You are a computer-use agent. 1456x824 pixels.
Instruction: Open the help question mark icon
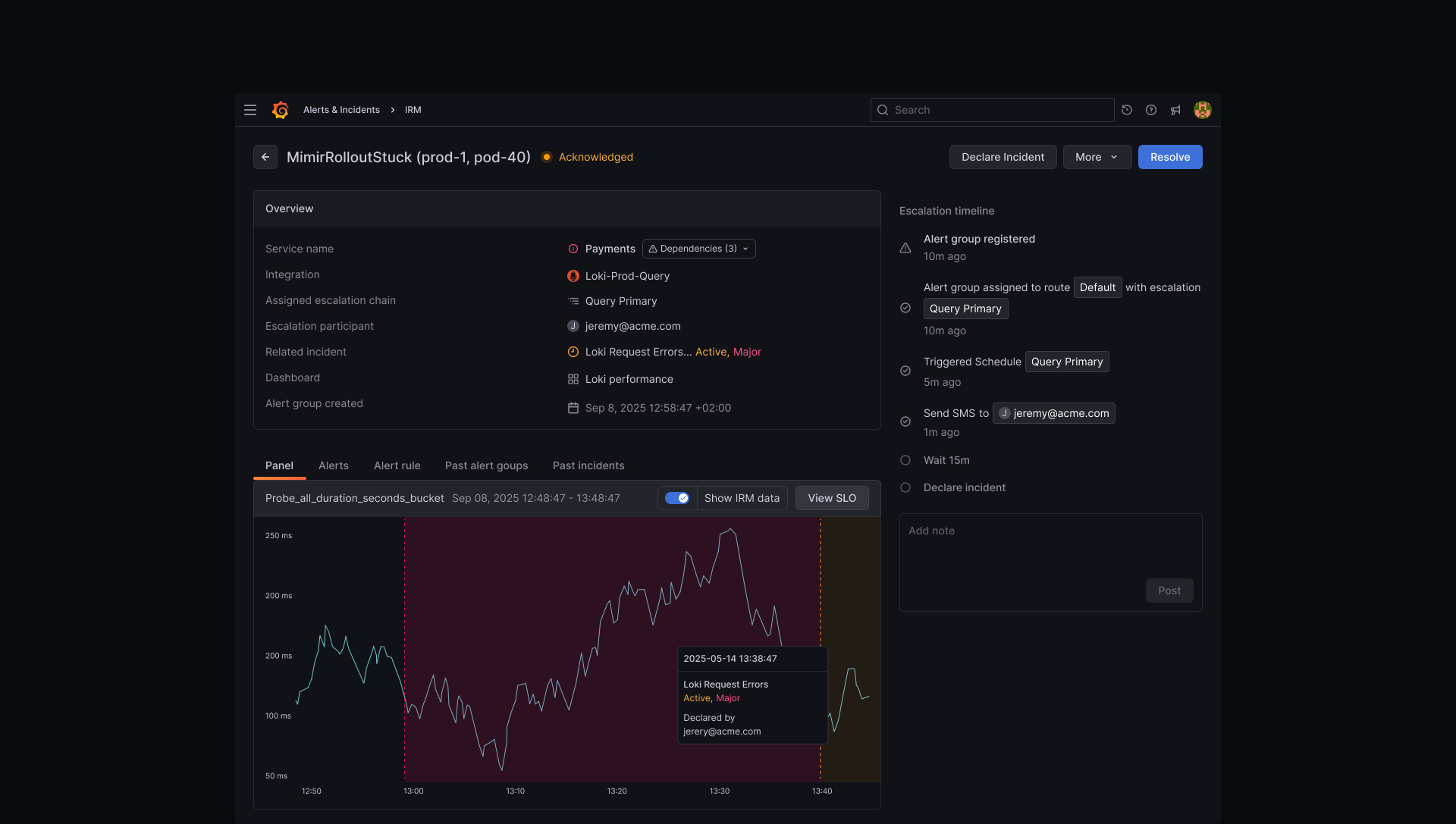1151,110
